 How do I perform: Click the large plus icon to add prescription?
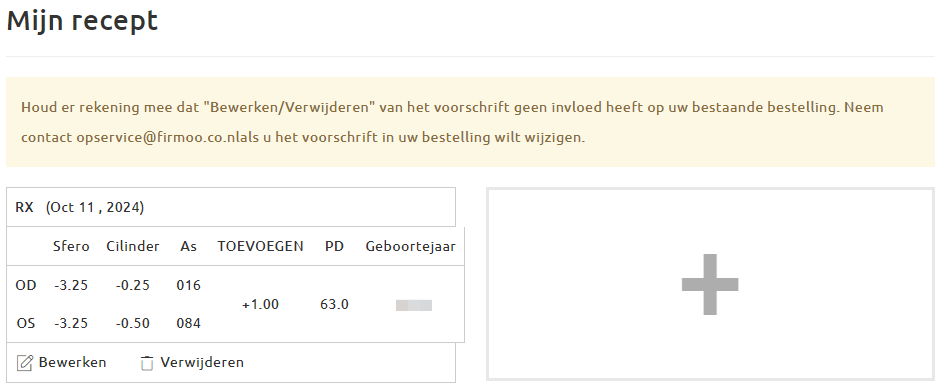pyautogui.click(x=710, y=284)
